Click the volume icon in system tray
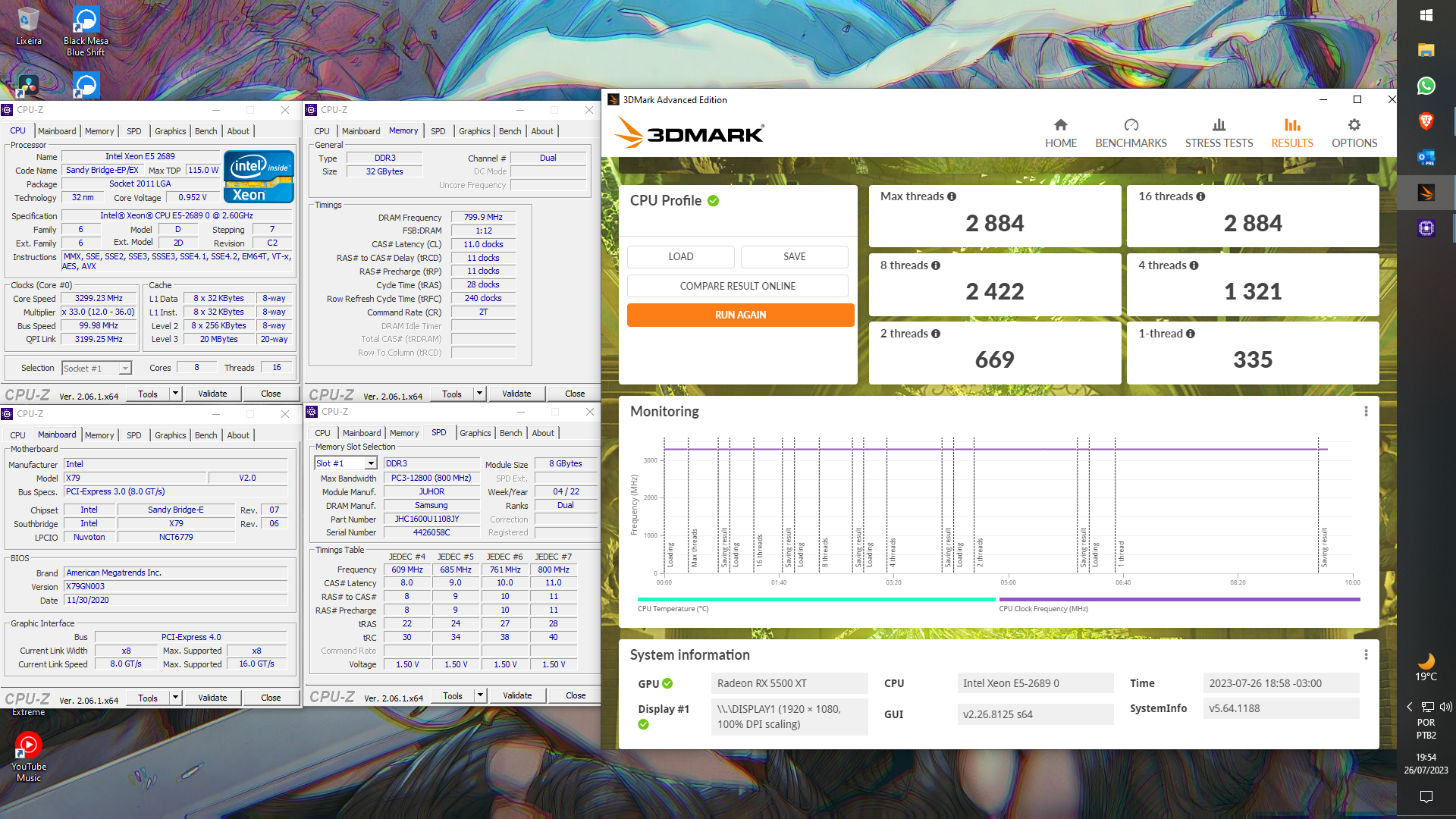Viewport: 1456px width, 819px height. (x=1446, y=707)
